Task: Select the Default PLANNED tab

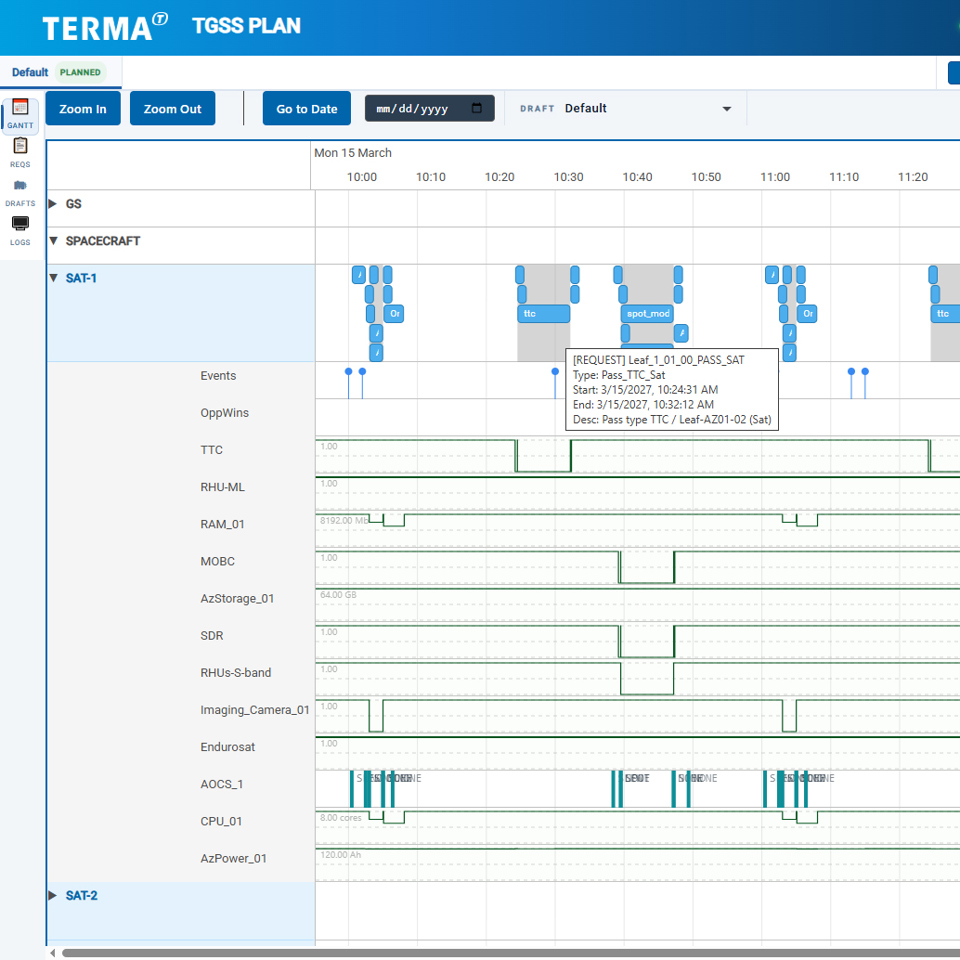Action: pos(60,72)
